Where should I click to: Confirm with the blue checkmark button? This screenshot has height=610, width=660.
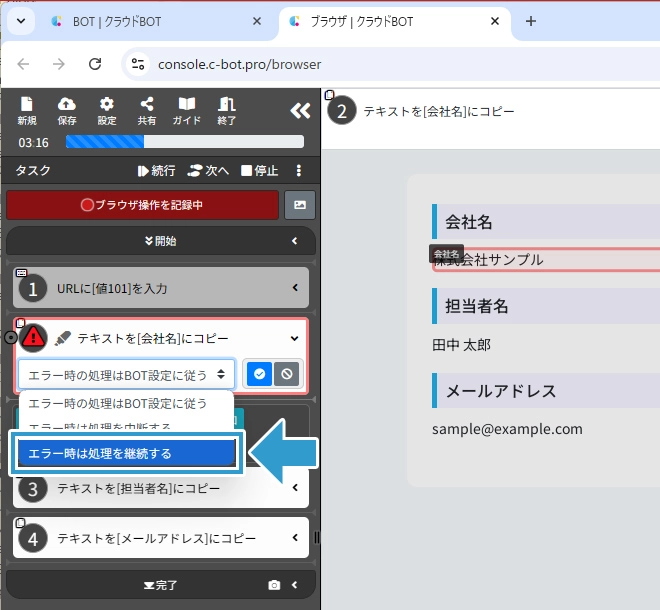tap(258, 374)
